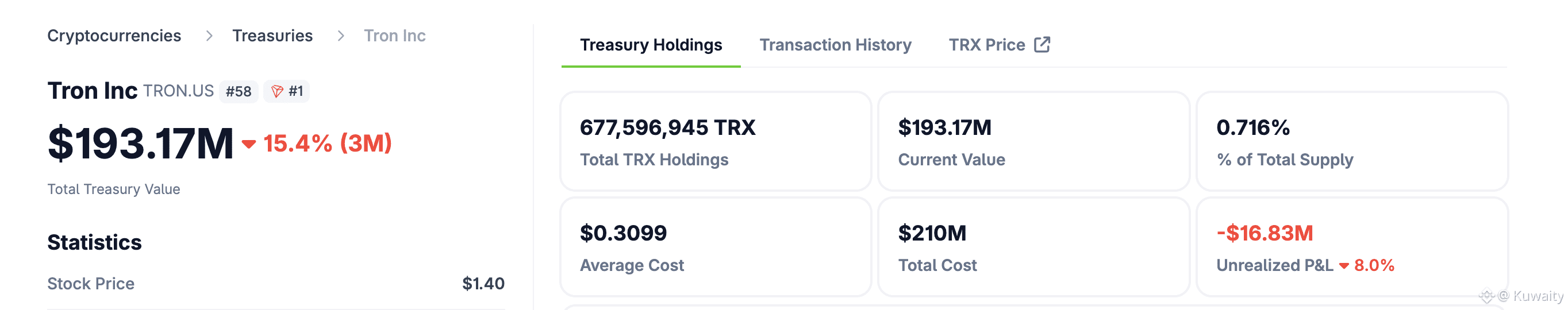The image size is (1568, 310).
Task: Navigate to Treasuries breadcrumb link
Action: [x=272, y=36]
